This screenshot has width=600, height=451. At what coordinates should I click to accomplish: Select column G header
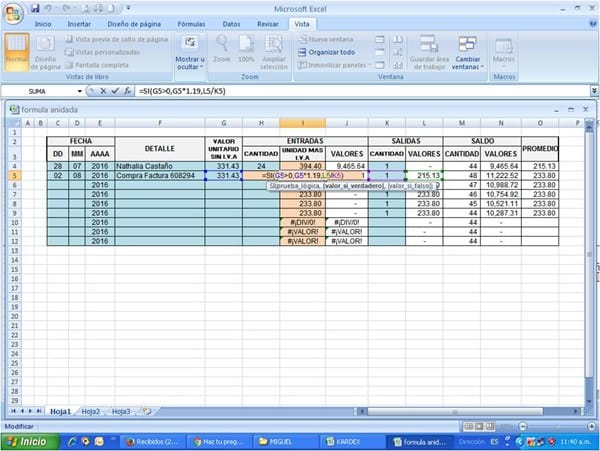click(x=223, y=123)
